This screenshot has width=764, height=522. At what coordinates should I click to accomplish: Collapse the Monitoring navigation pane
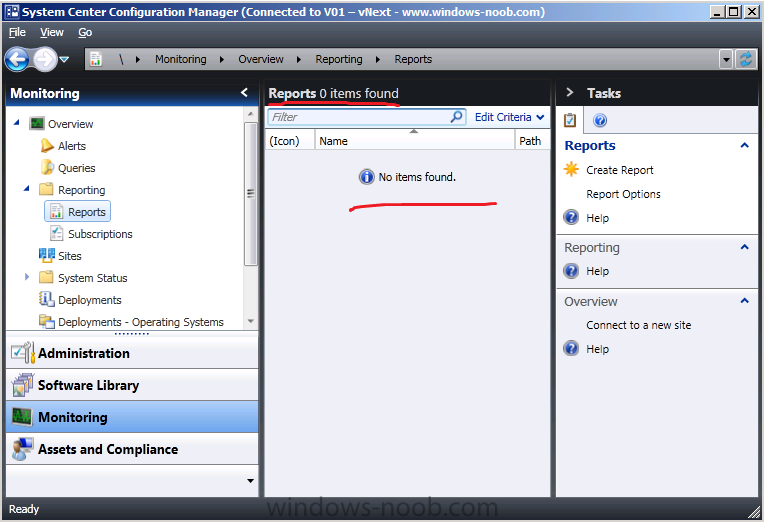click(245, 92)
